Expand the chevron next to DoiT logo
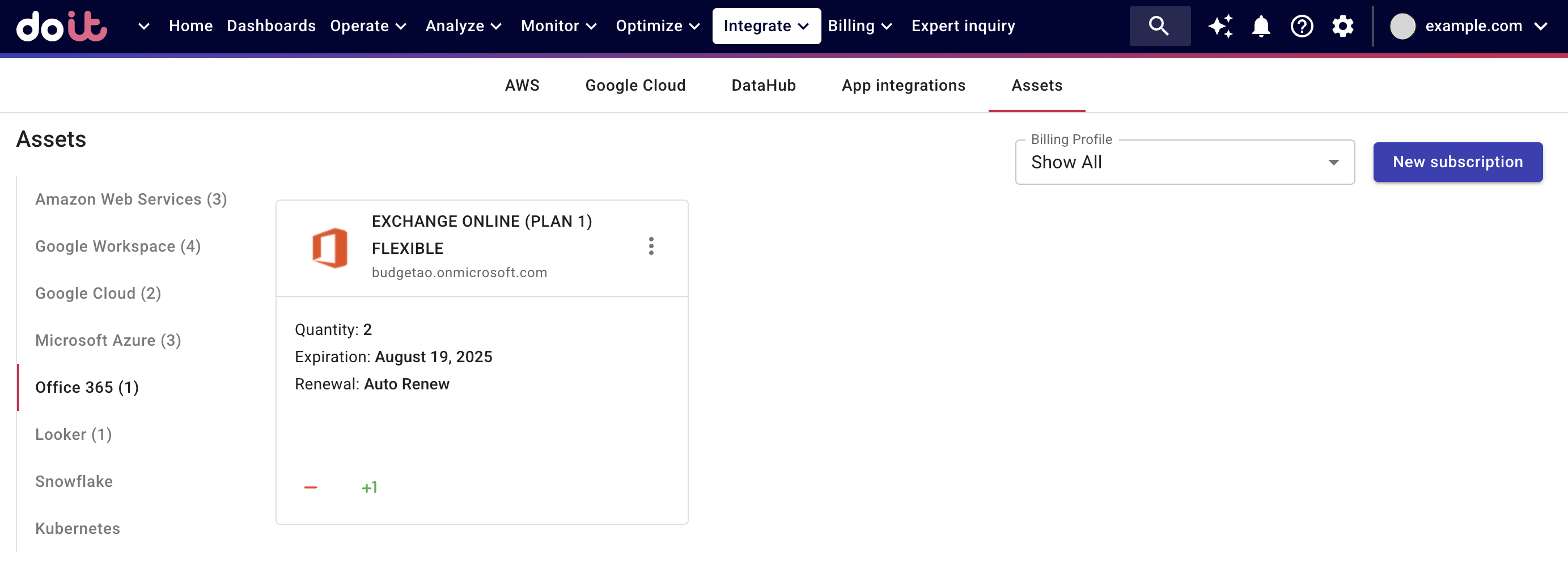The image size is (1568, 577). coord(143,26)
